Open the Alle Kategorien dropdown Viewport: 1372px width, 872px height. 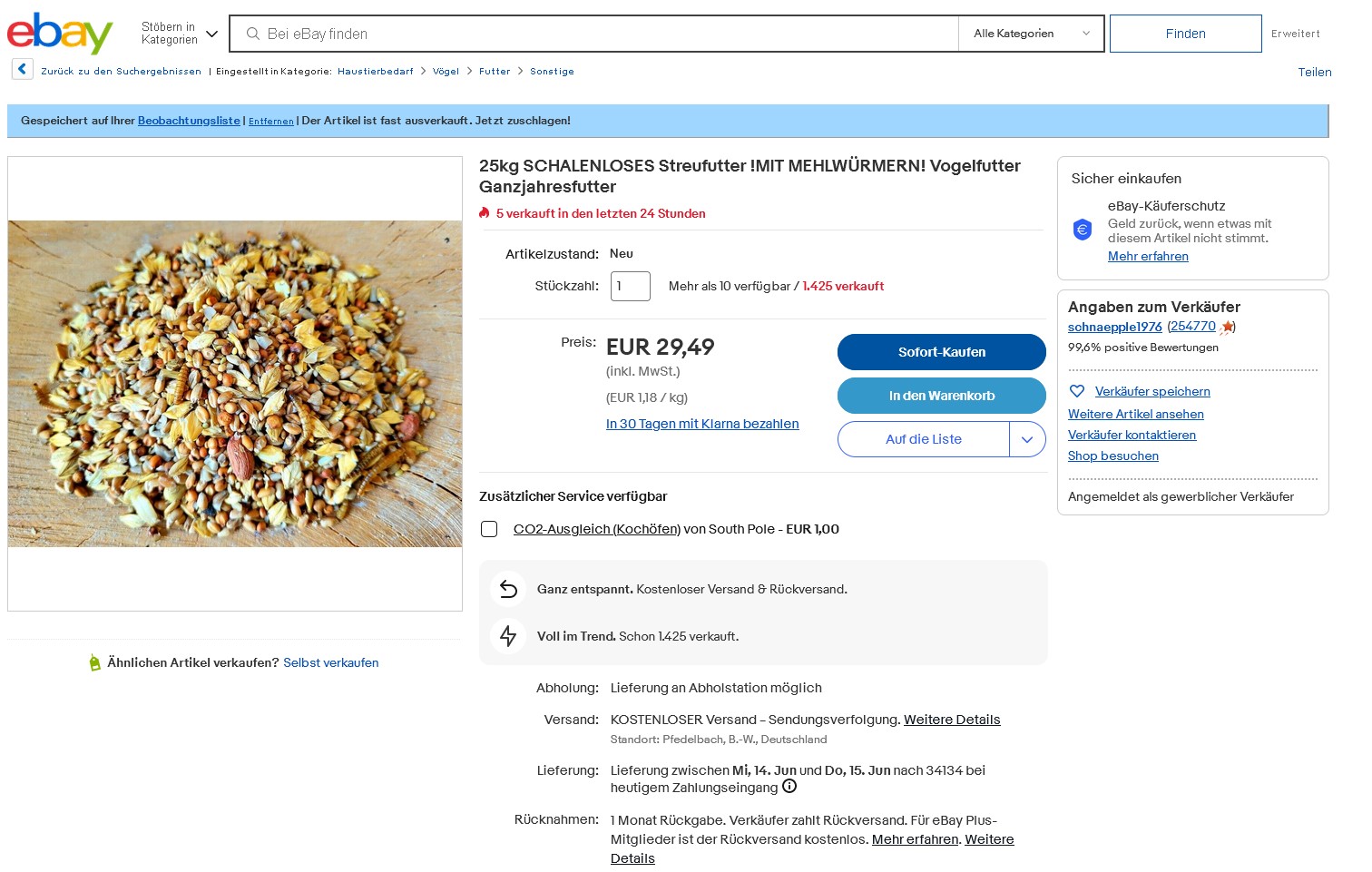point(1031,34)
